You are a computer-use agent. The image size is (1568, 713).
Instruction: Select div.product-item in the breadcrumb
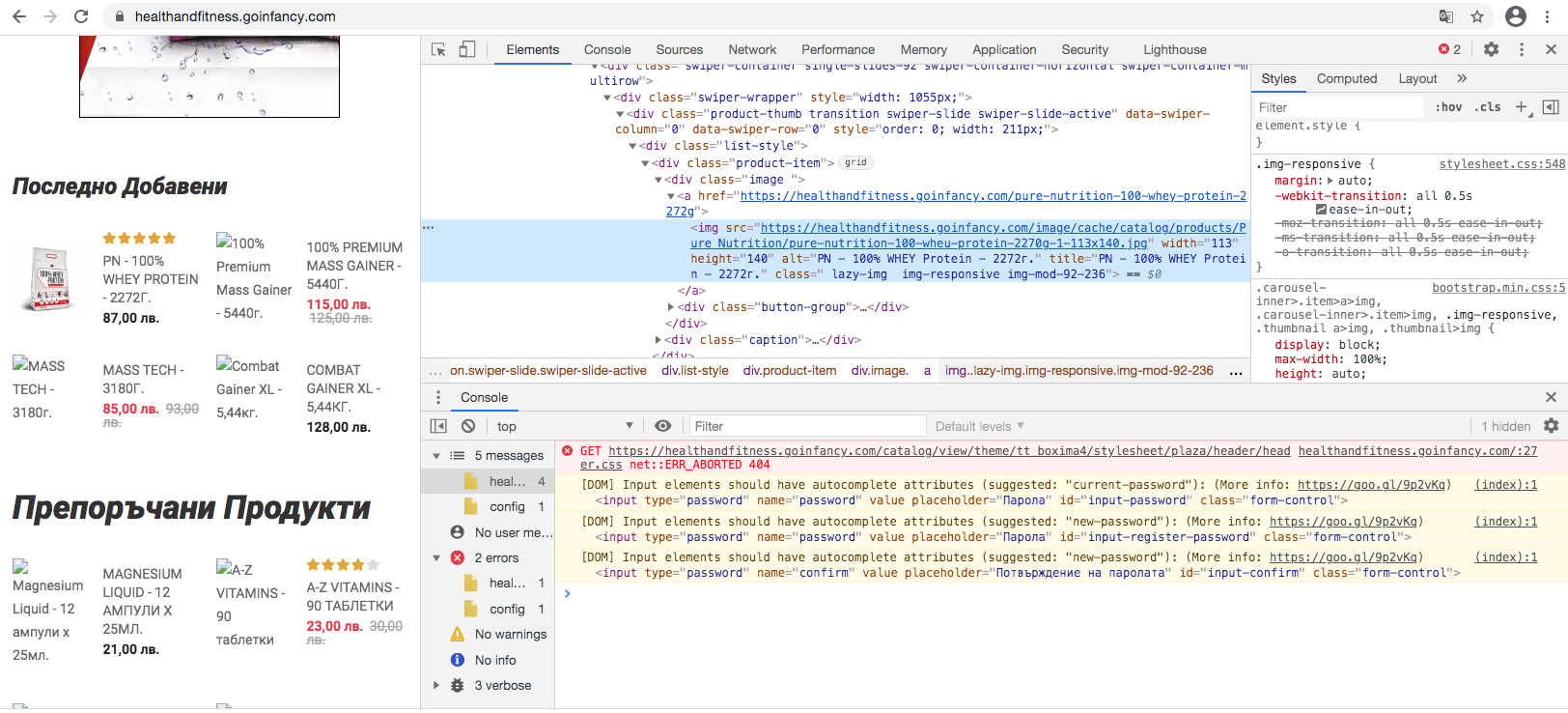(790, 370)
